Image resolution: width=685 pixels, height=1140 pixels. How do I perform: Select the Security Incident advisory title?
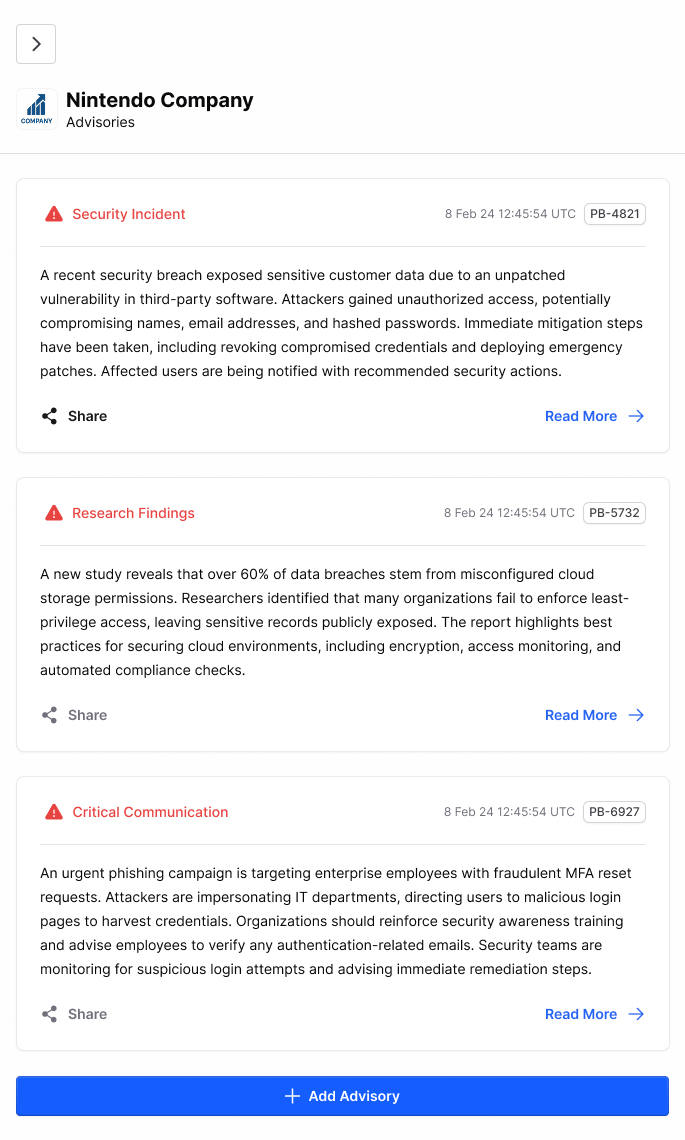tap(129, 214)
